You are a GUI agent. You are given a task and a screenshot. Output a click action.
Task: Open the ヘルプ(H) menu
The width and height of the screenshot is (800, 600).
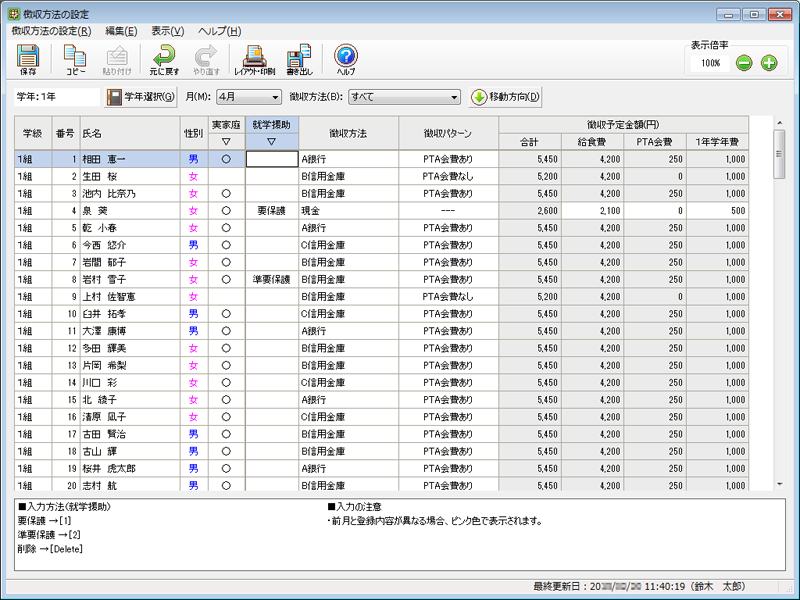[219, 31]
